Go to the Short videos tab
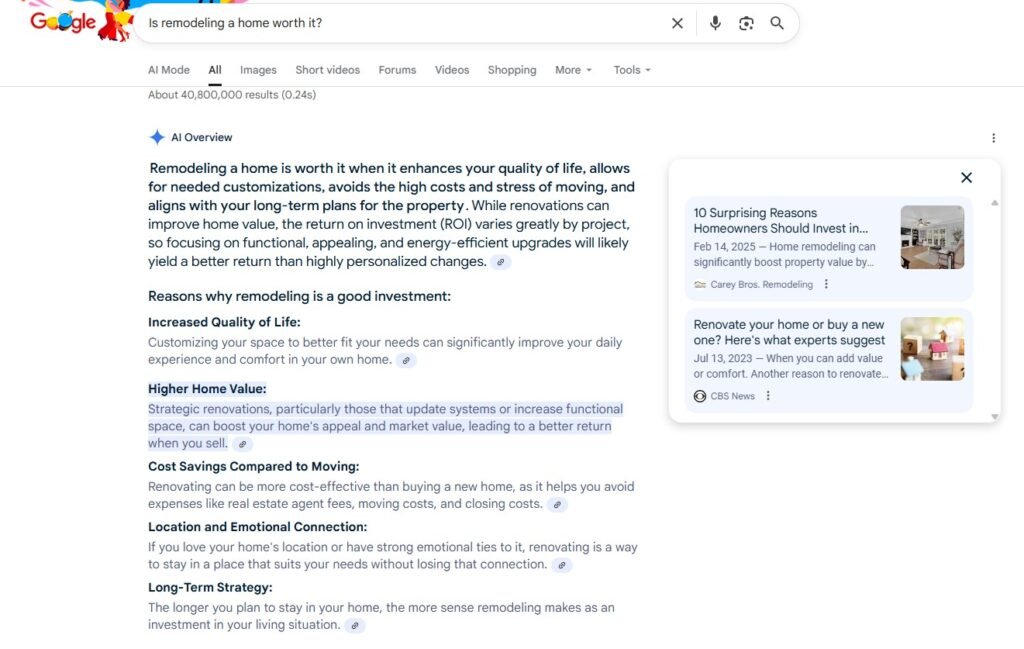 [x=327, y=70]
